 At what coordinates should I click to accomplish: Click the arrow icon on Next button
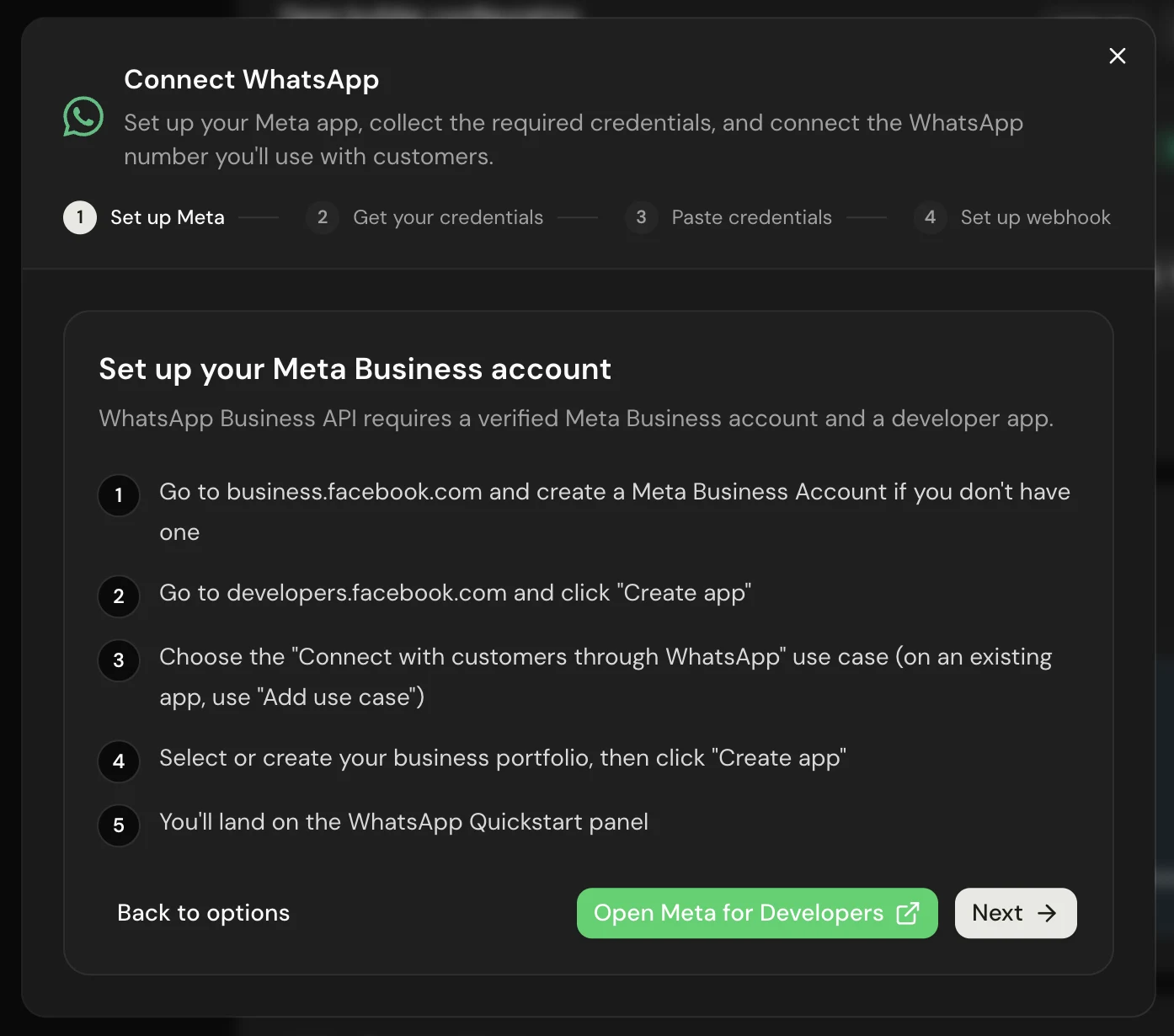click(x=1047, y=913)
